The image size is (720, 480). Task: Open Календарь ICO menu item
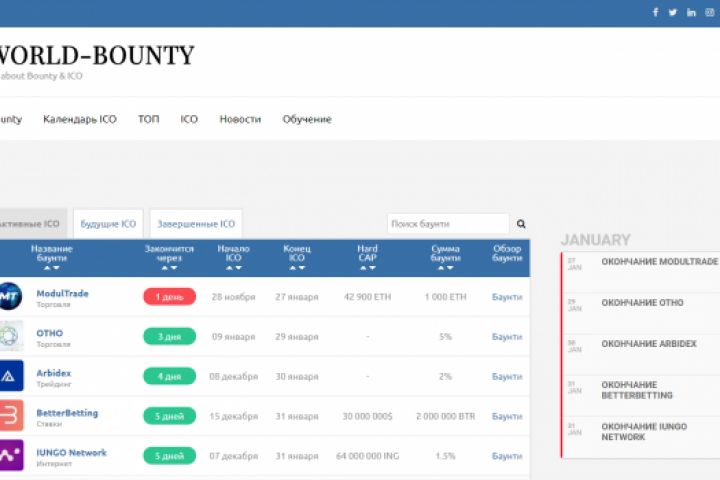tap(80, 119)
